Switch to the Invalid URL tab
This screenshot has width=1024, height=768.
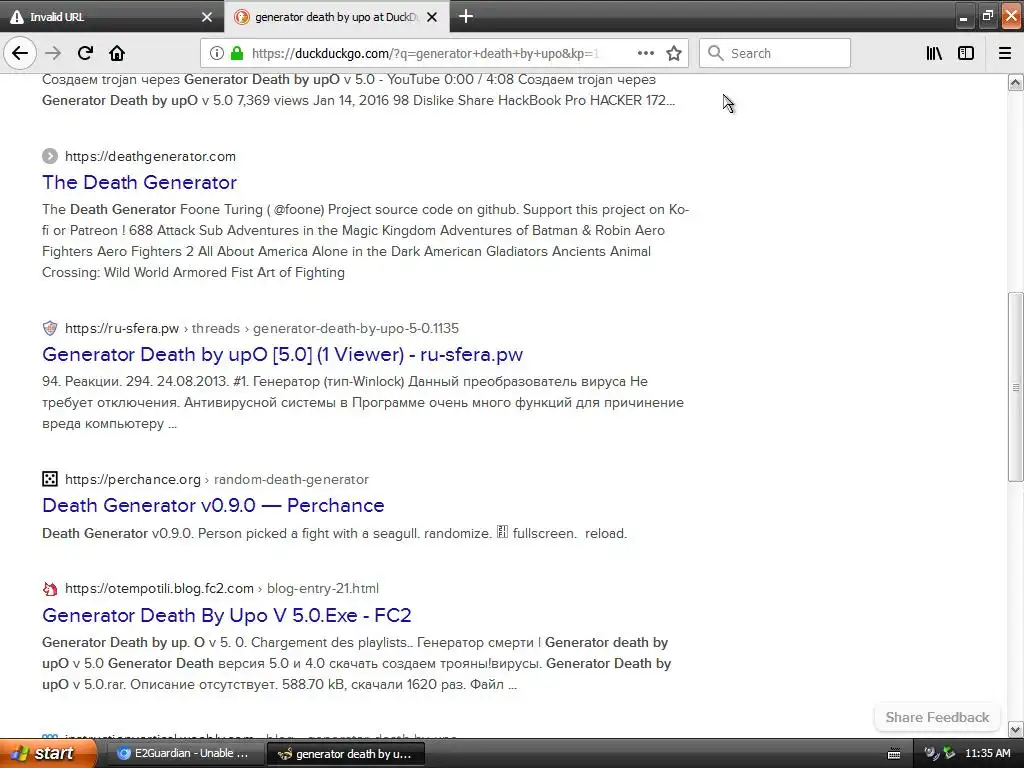click(111, 17)
